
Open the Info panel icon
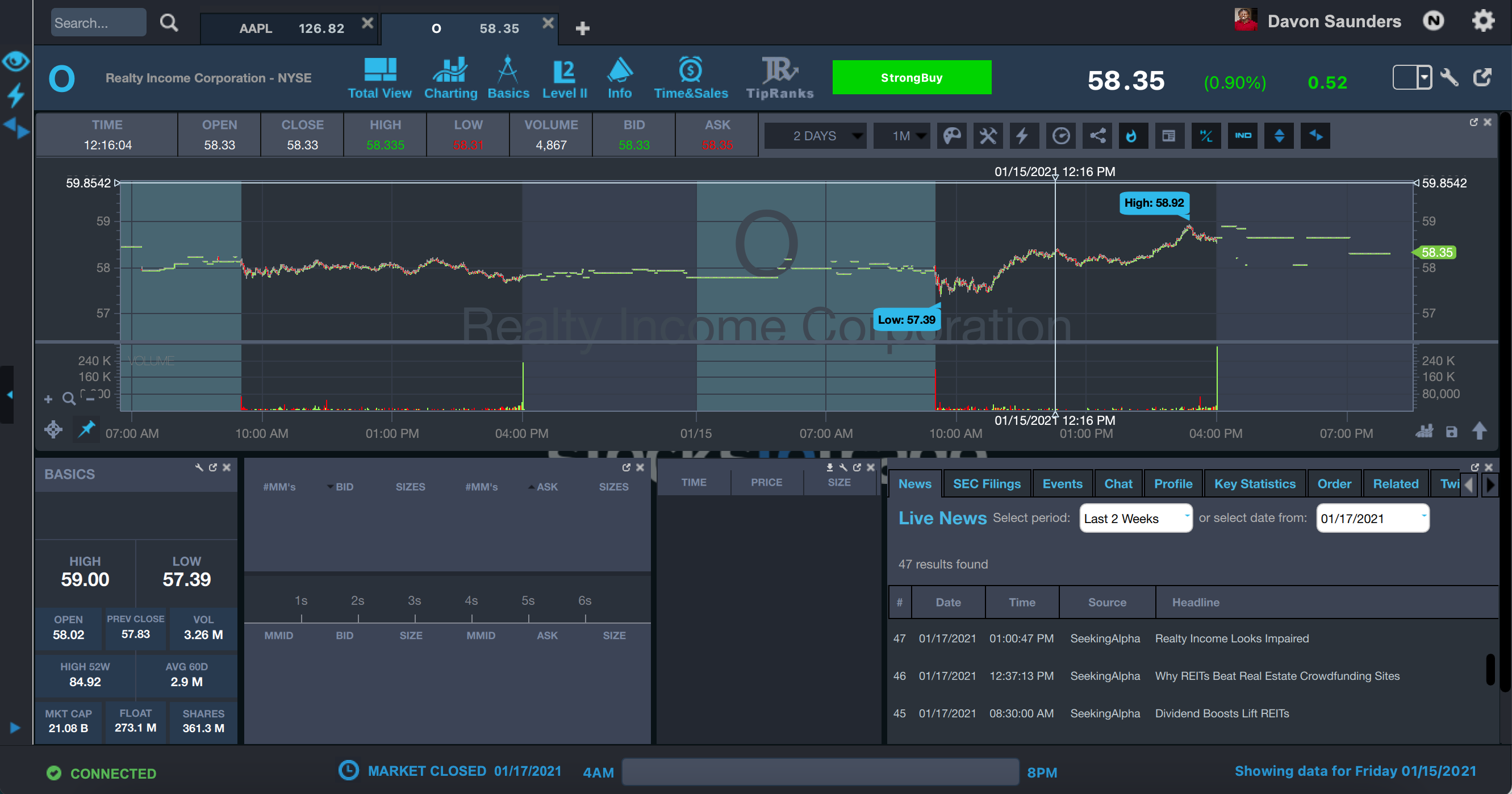[619, 78]
